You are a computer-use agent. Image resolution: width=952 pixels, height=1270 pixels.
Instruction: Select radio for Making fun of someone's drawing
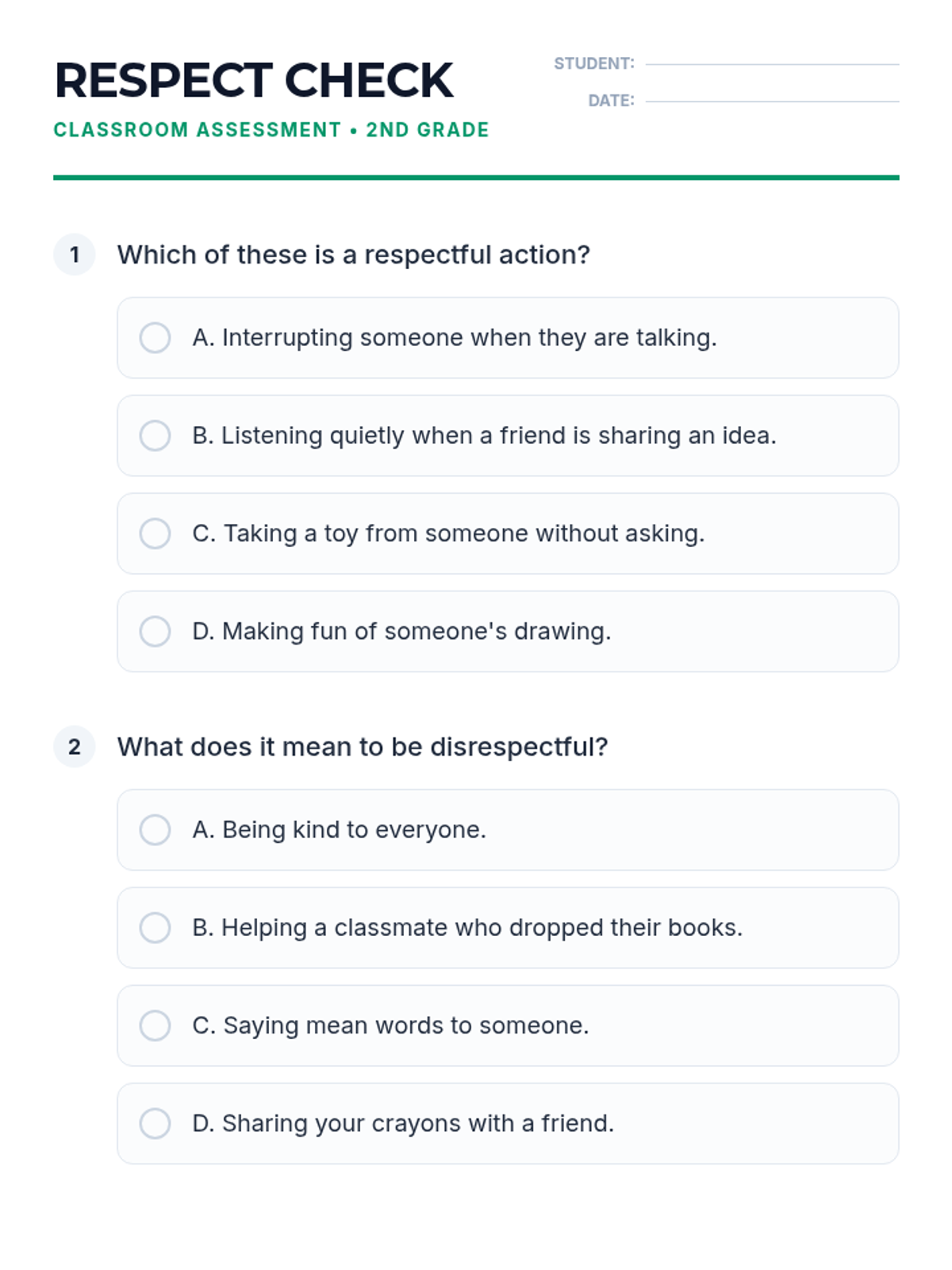coord(155,631)
